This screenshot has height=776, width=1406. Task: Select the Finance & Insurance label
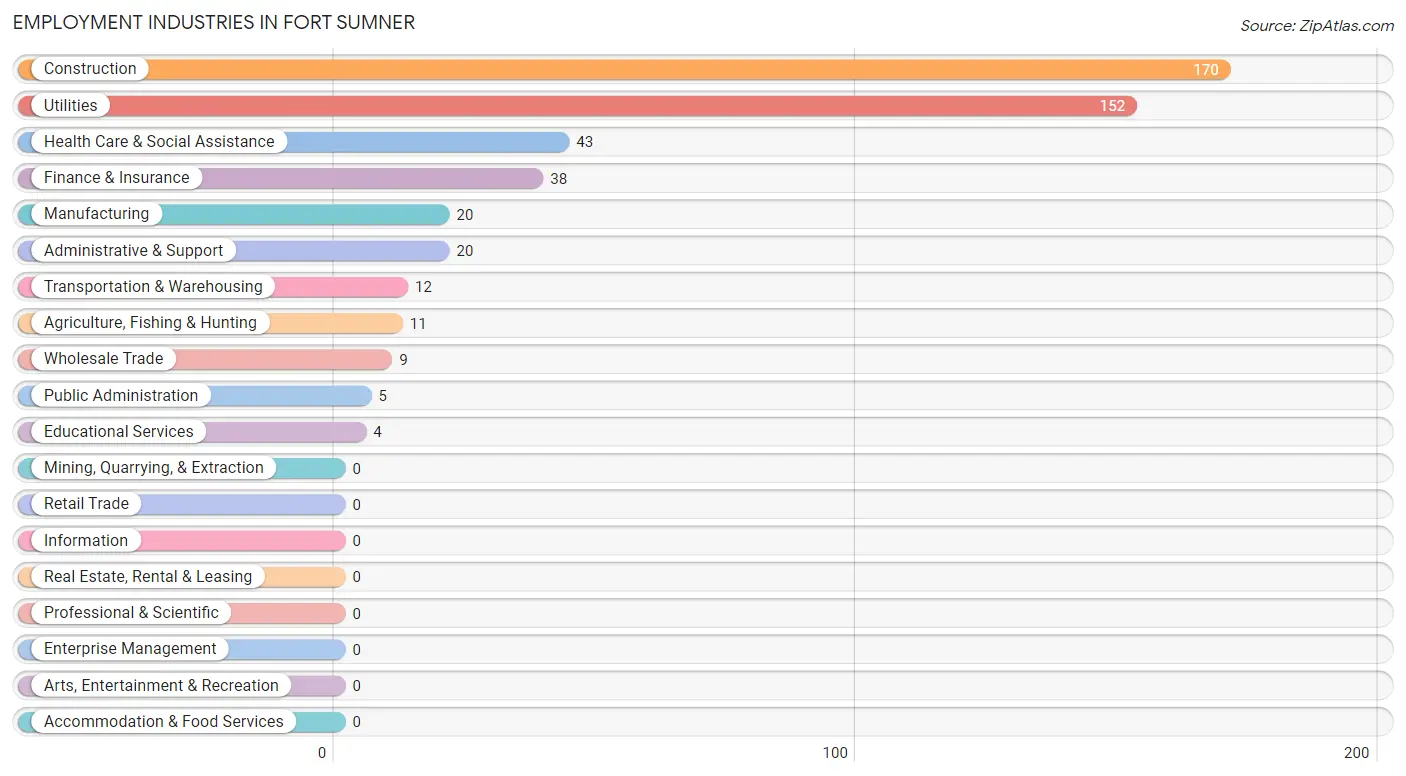coord(117,177)
